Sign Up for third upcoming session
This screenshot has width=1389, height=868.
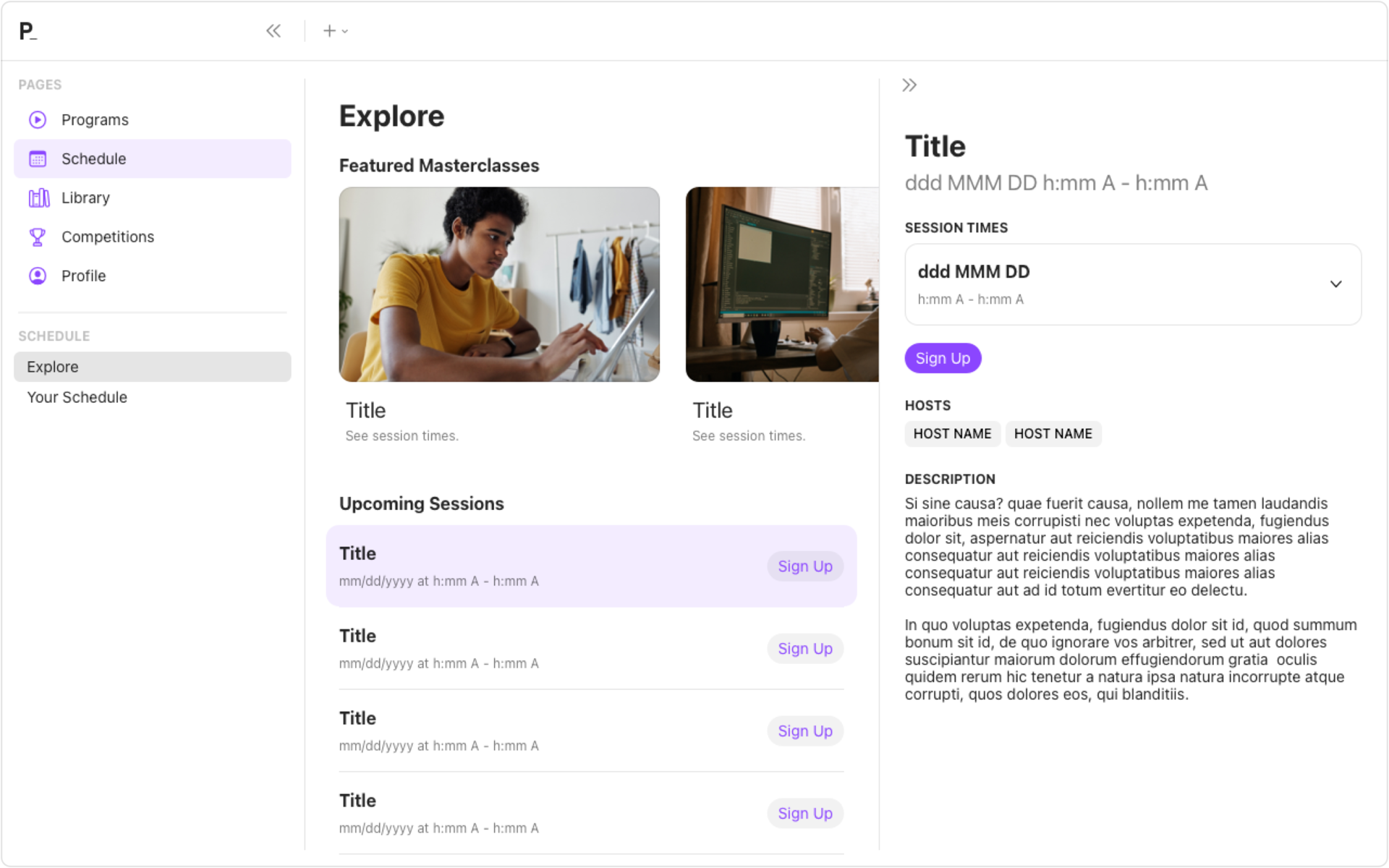tap(805, 732)
